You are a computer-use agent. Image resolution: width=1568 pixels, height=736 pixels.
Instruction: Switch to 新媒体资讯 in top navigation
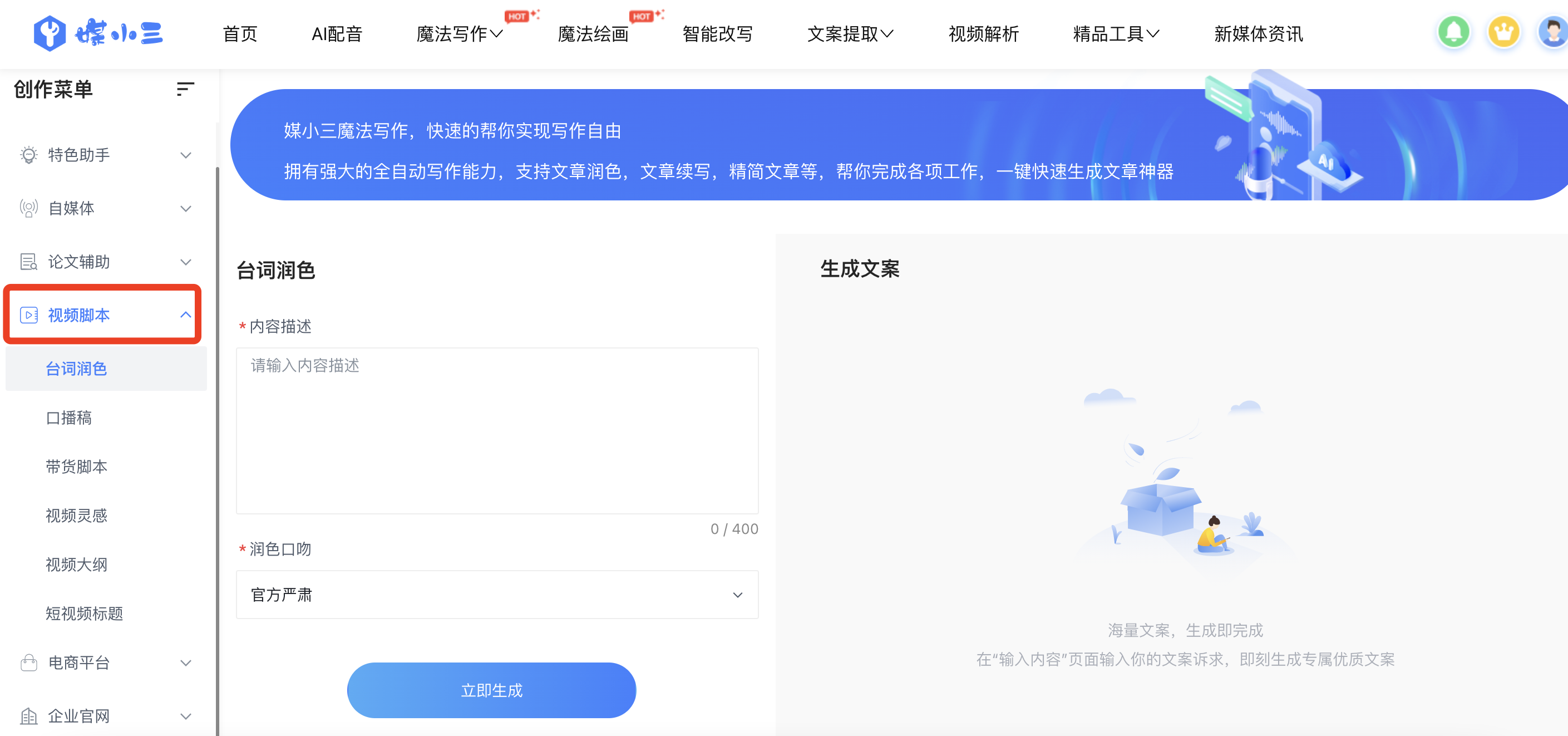[1258, 34]
